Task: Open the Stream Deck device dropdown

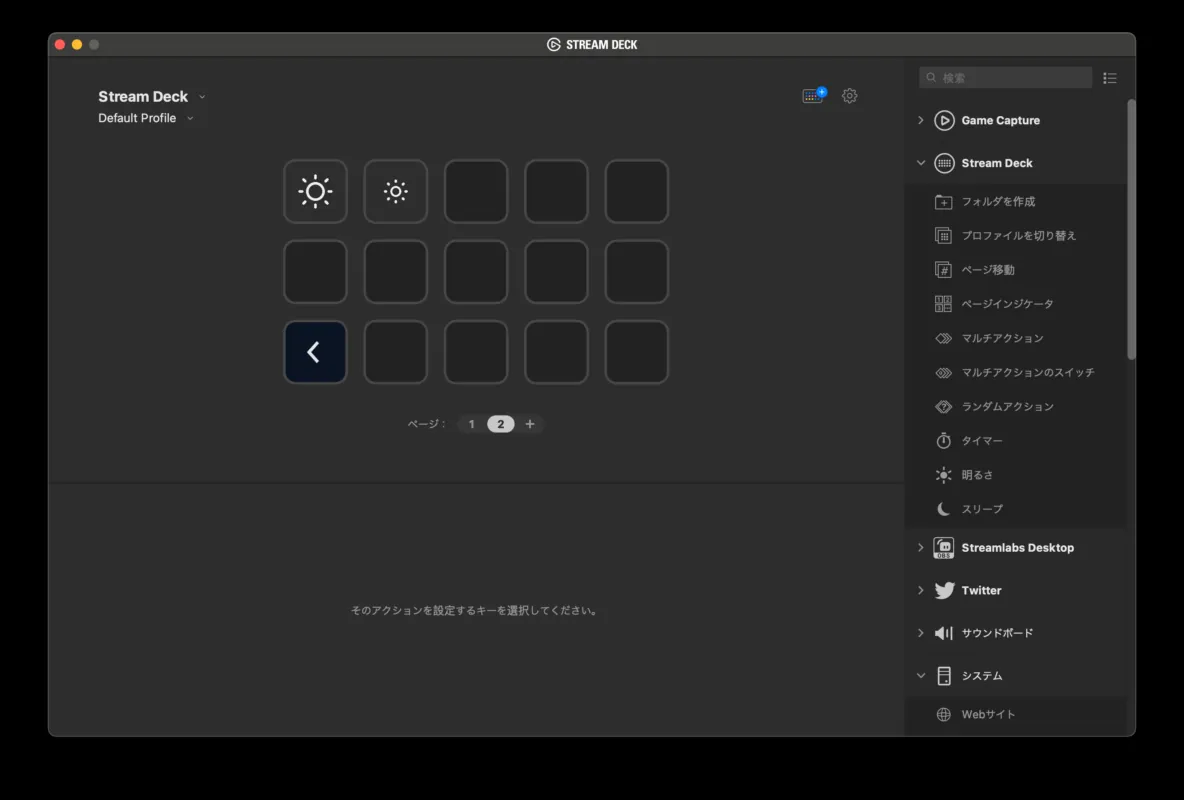Action: [152, 97]
